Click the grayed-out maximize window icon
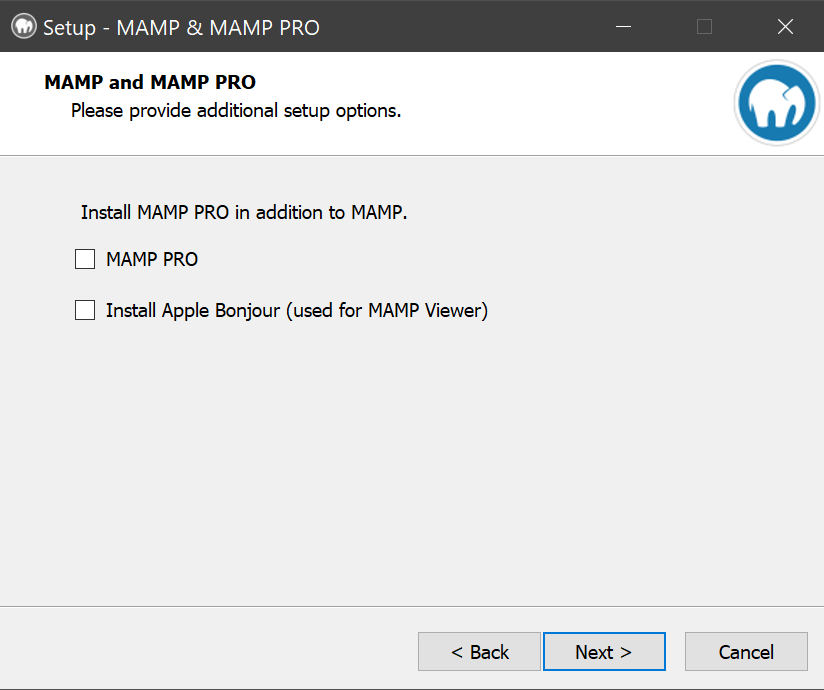 click(704, 27)
